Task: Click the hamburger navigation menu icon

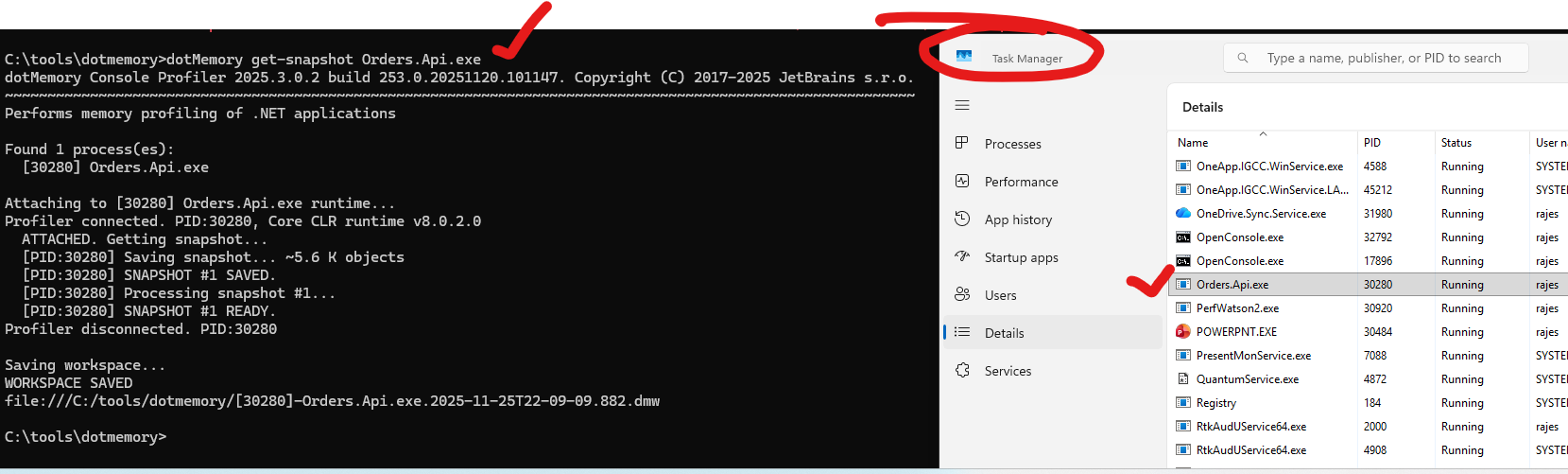Action: coord(962,105)
